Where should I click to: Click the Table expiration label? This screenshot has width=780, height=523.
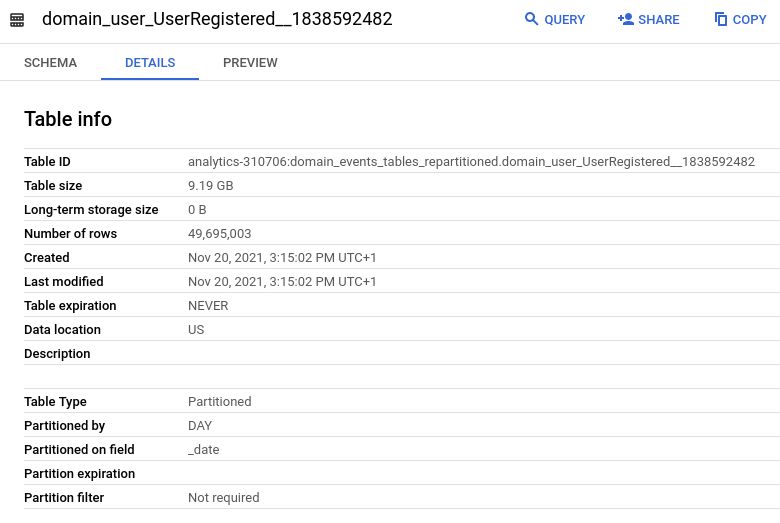(x=70, y=306)
